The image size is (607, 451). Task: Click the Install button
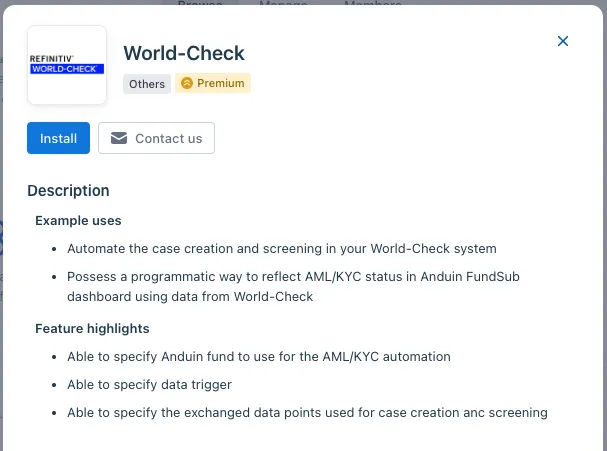(58, 138)
